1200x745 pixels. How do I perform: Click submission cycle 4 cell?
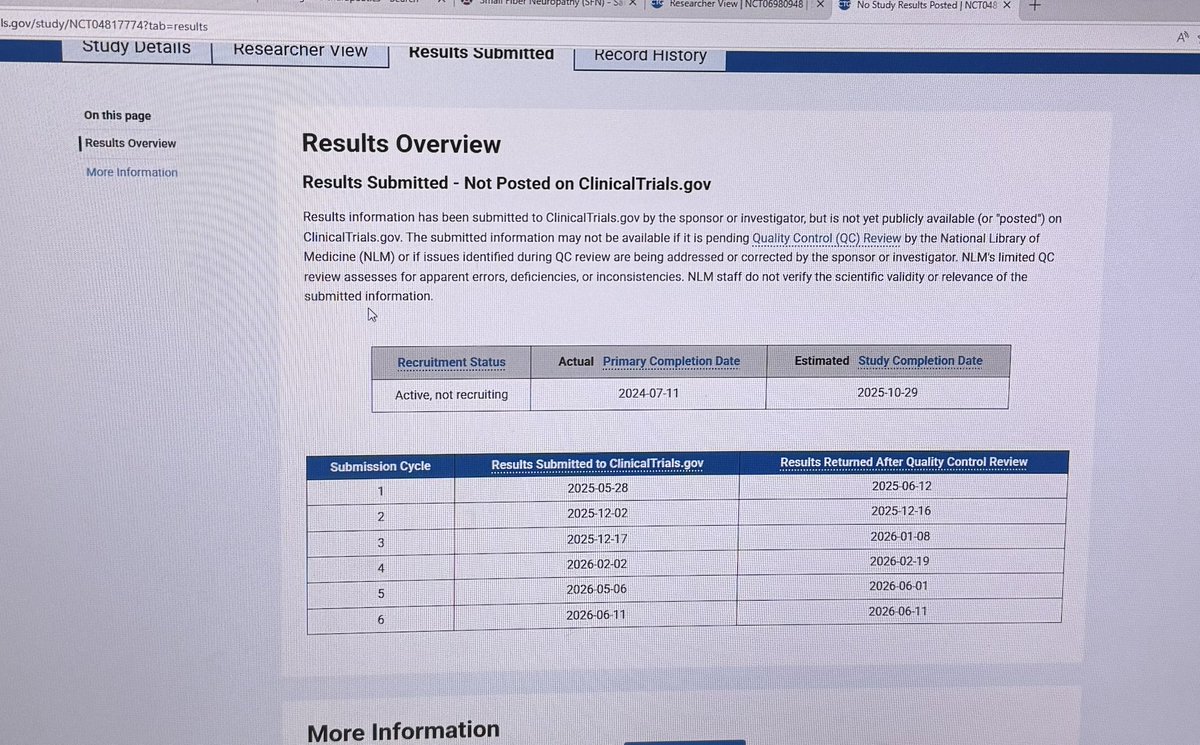click(380, 569)
